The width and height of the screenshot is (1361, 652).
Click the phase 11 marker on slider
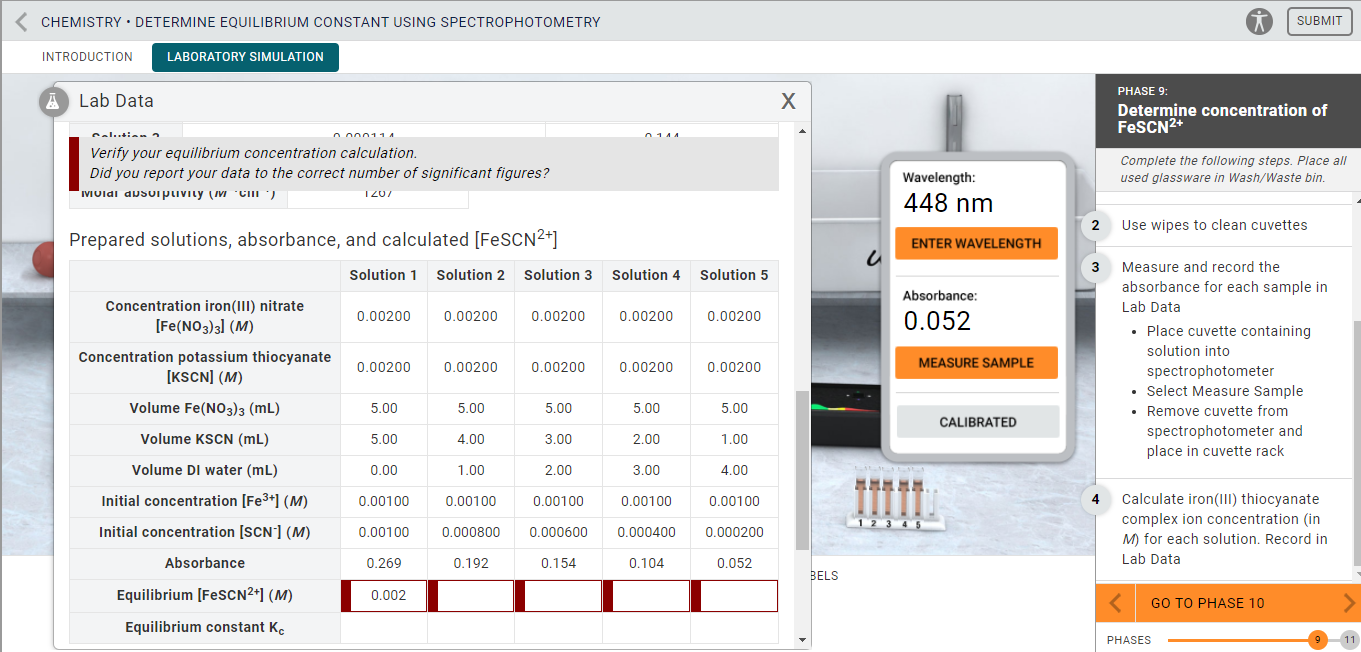1350,640
